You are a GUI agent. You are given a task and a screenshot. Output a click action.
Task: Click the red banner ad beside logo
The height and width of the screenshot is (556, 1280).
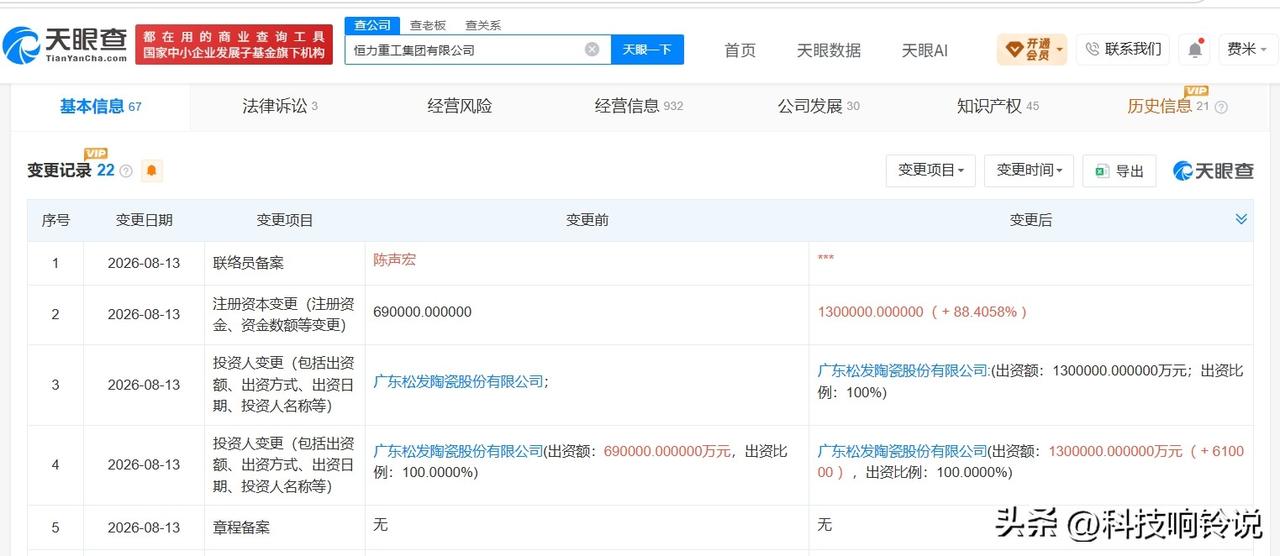[234, 45]
